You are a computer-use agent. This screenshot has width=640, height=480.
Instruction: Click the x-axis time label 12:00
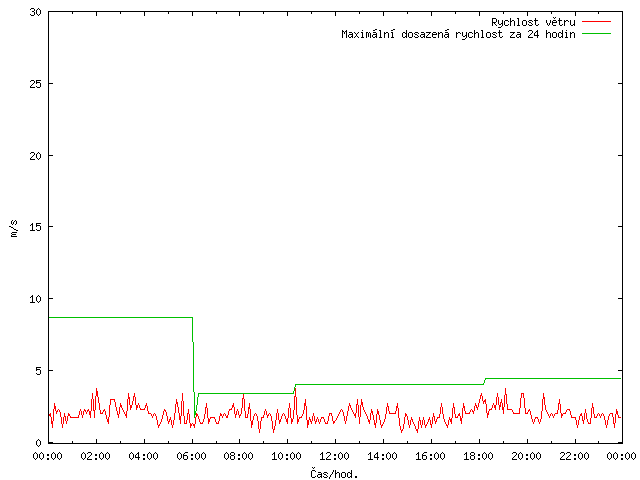(334, 456)
